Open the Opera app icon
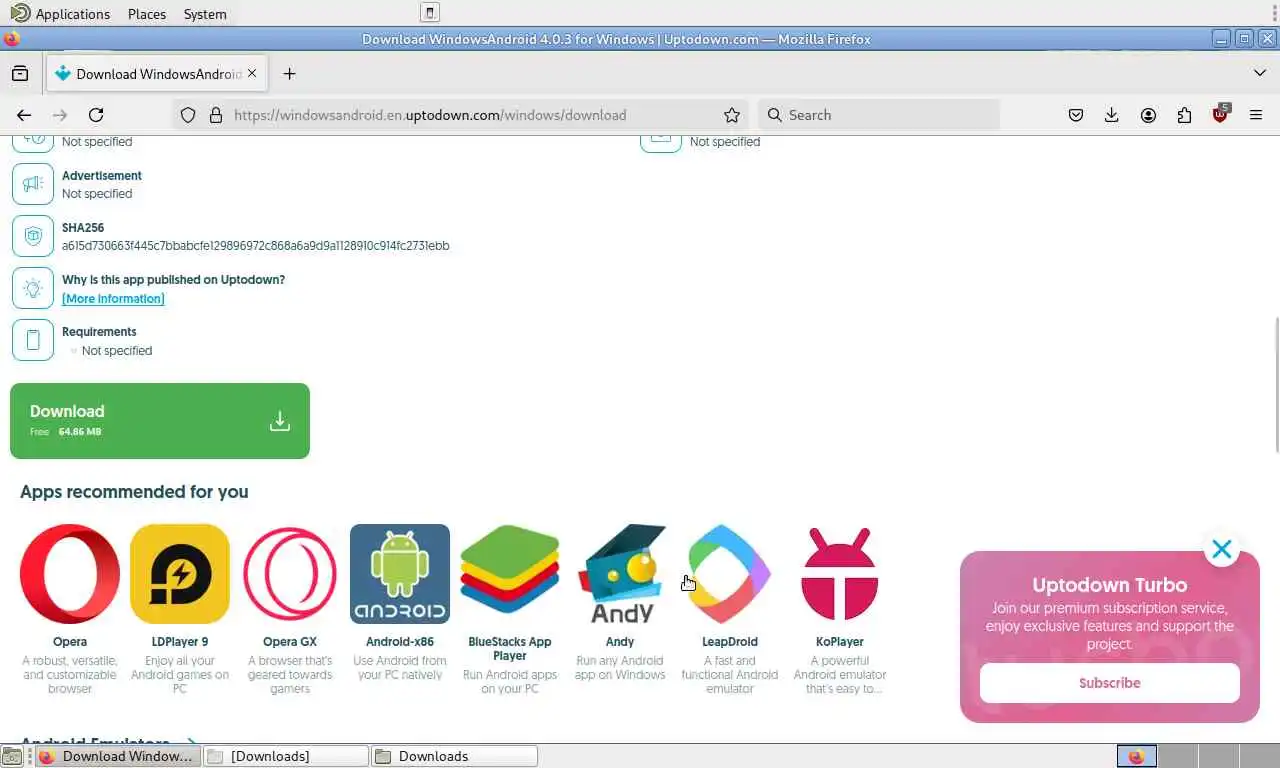 tap(70, 574)
